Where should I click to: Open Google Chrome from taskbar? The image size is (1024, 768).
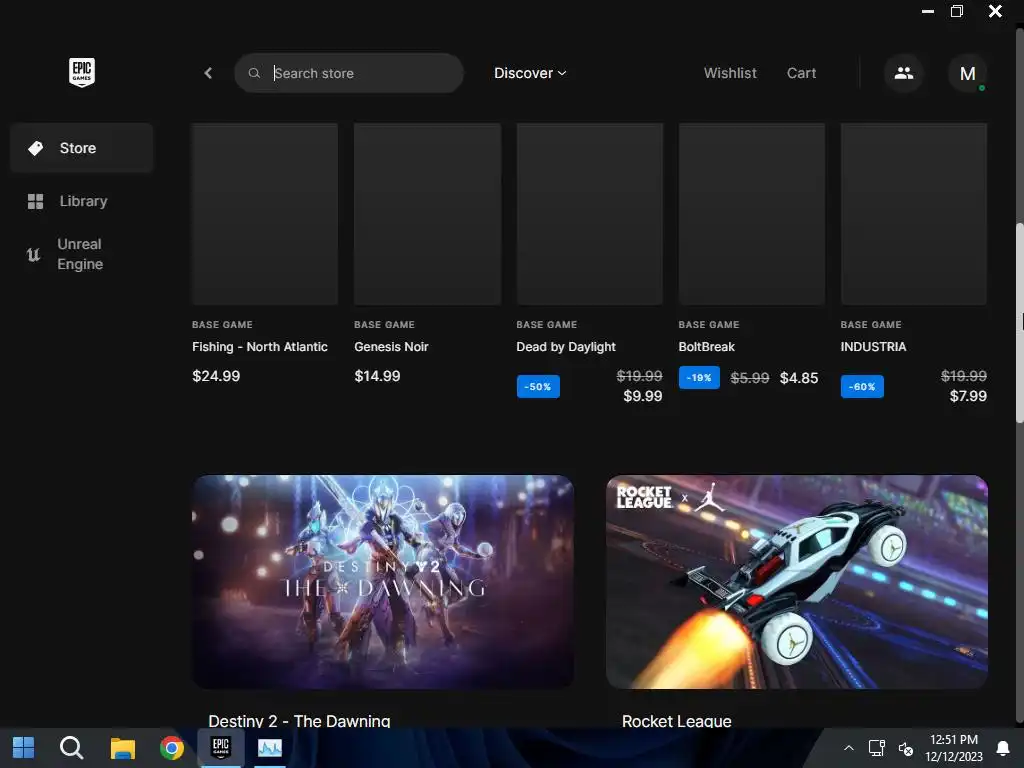point(172,748)
